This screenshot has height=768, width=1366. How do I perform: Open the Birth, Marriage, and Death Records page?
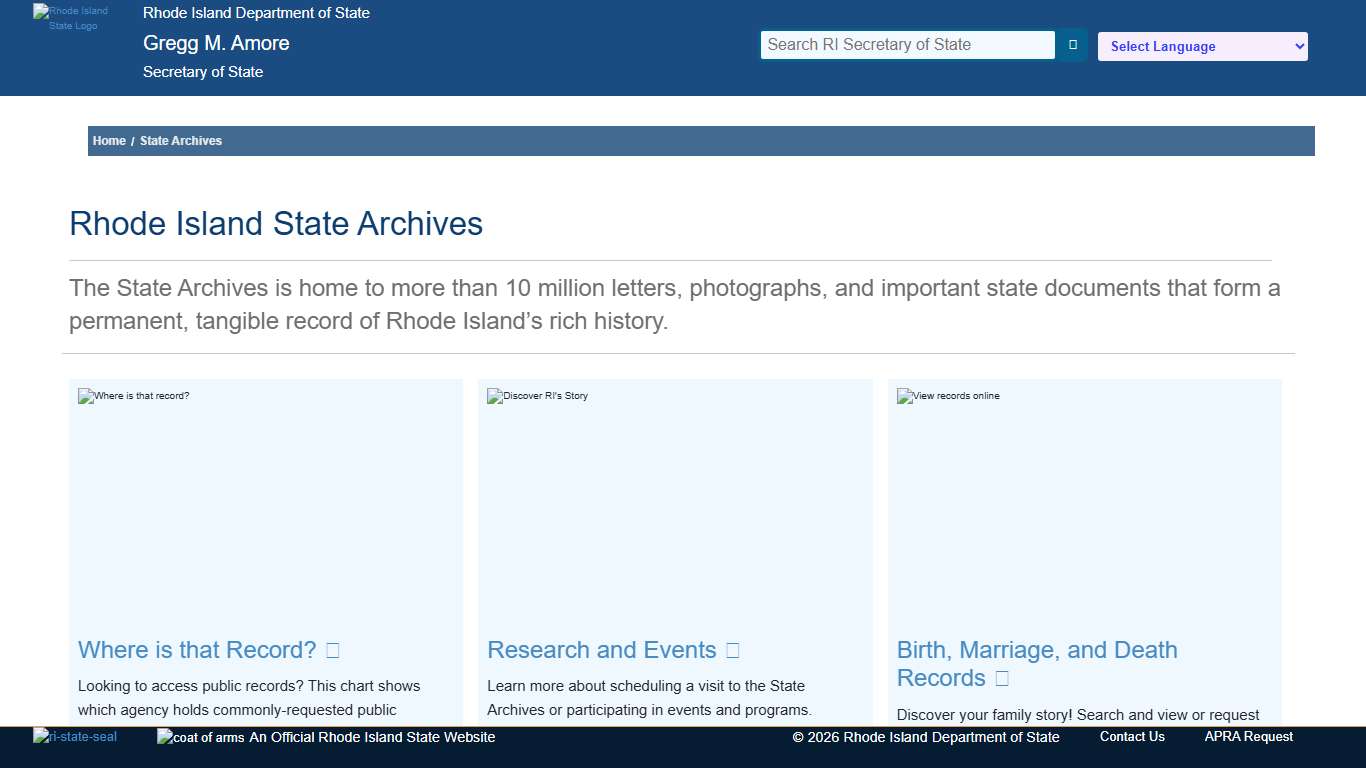(x=1037, y=650)
